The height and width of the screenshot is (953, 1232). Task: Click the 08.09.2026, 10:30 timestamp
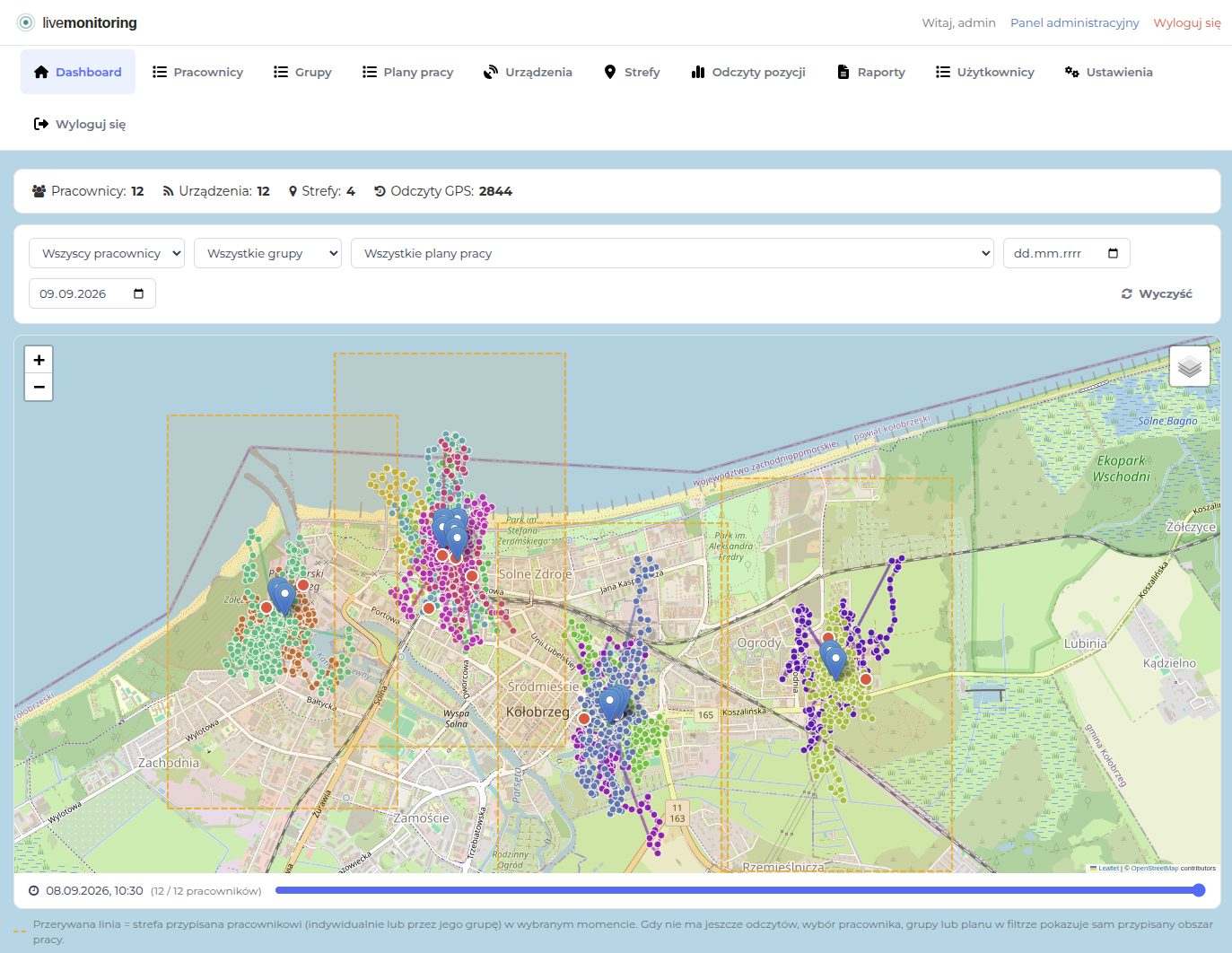[94, 891]
